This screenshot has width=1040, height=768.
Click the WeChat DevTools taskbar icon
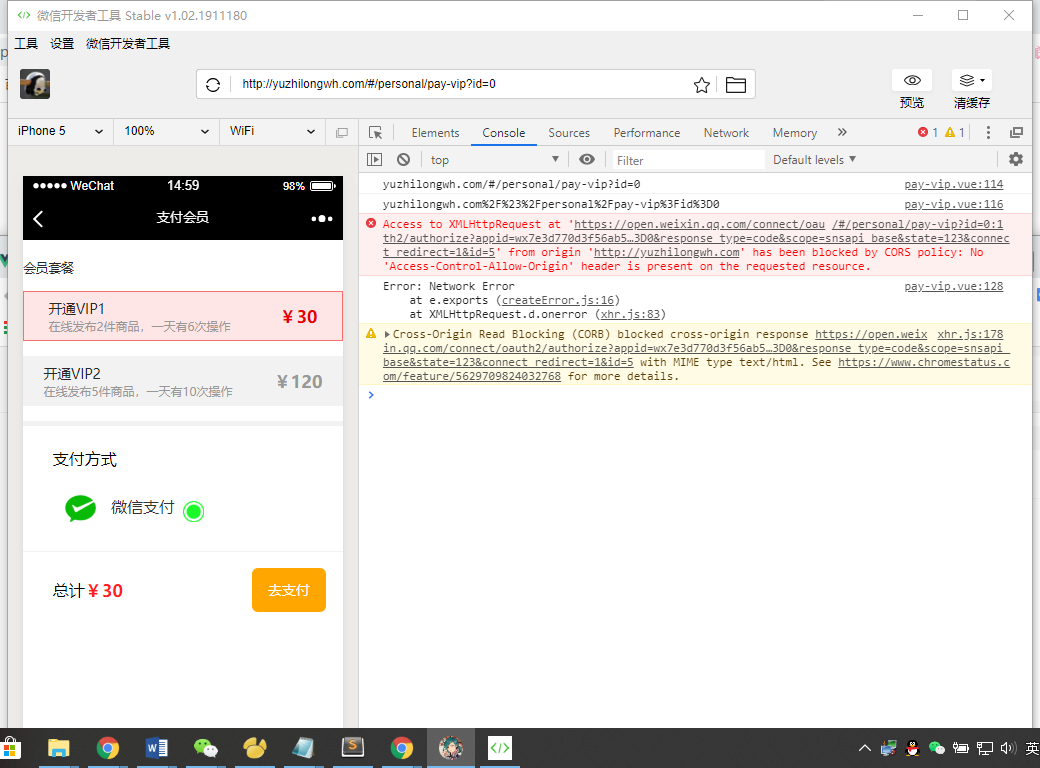[499, 748]
